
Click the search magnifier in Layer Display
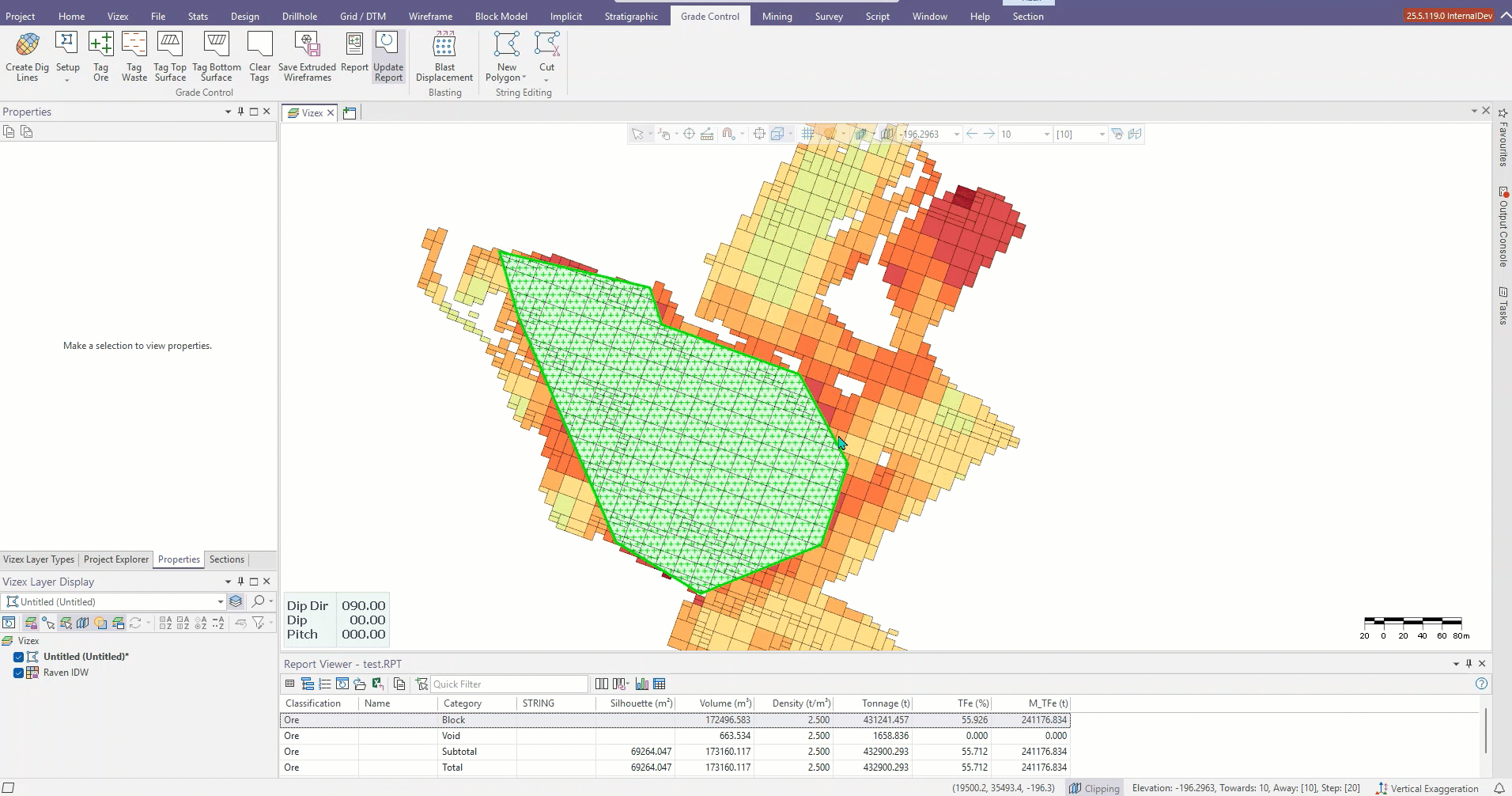(x=258, y=601)
